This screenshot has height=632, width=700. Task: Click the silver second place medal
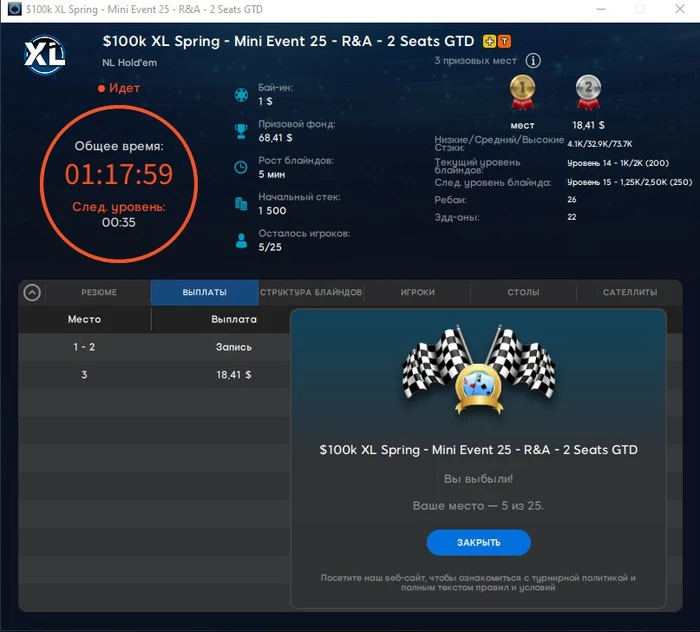588,92
